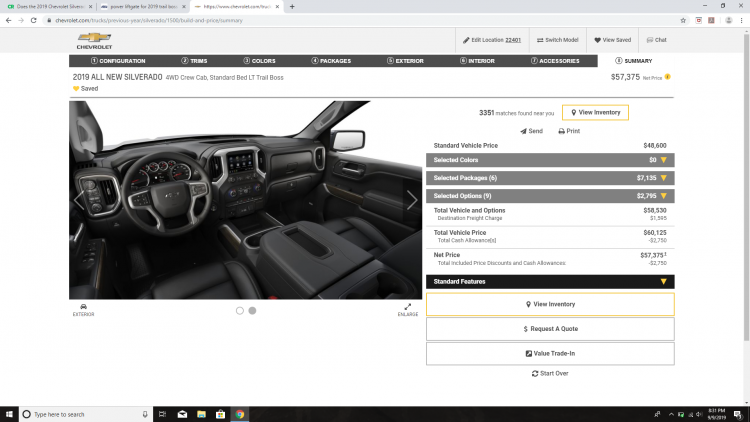This screenshot has width=750, height=422.
Task: Click taskbar microphone search icon
Action: point(145,414)
